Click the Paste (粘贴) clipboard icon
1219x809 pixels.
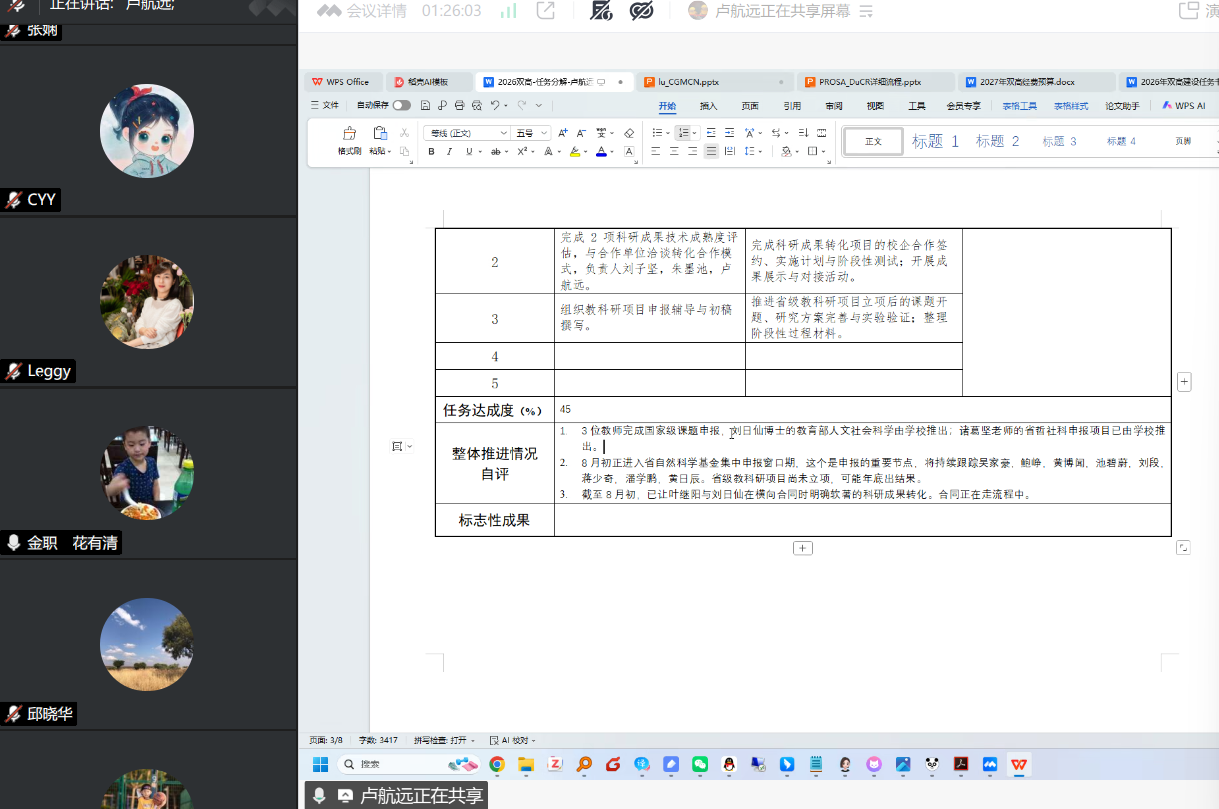[380, 133]
